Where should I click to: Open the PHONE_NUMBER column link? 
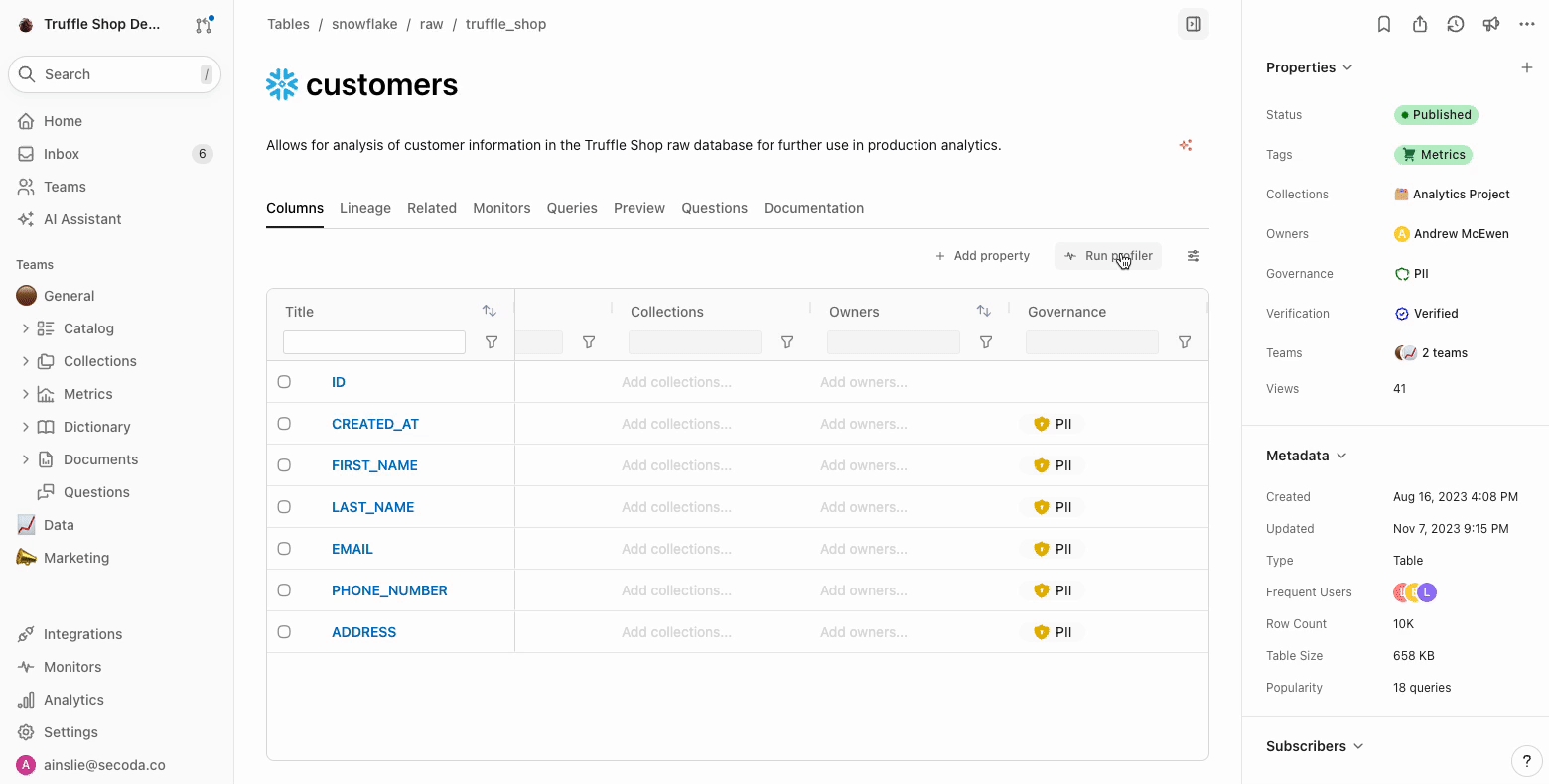click(x=389, y=590)
